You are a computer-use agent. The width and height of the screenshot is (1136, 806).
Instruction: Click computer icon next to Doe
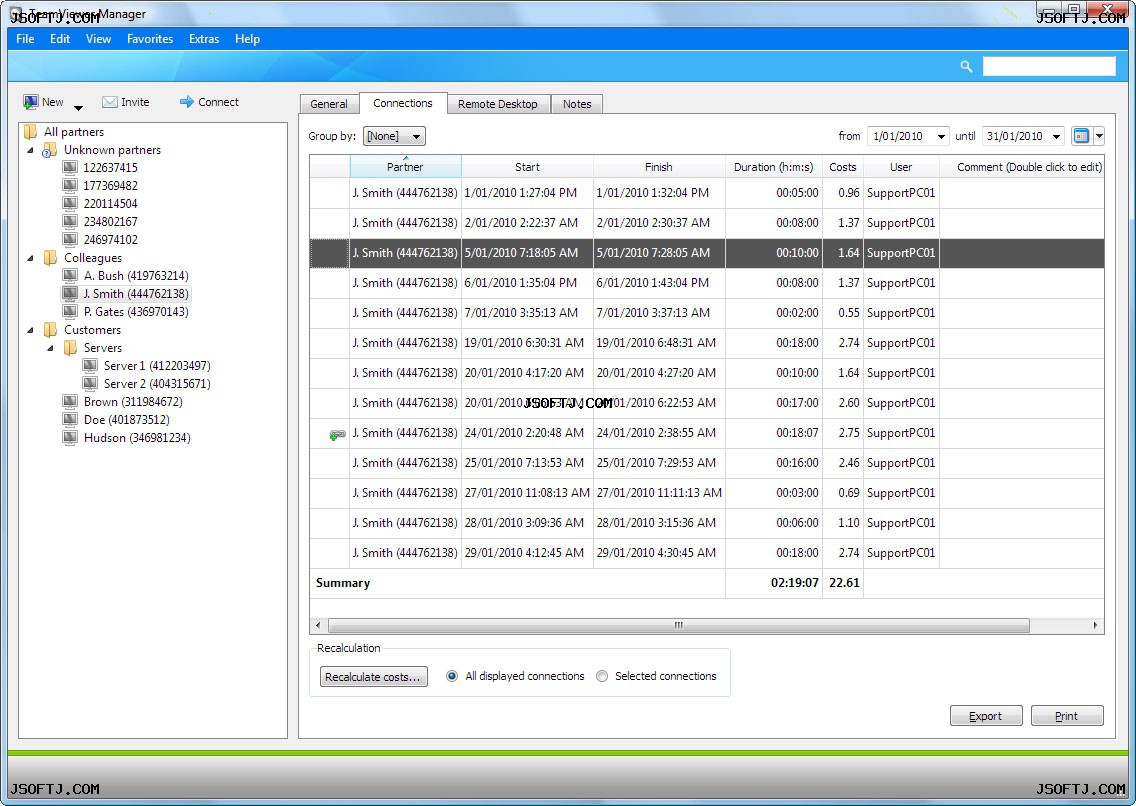coord(70,419)
